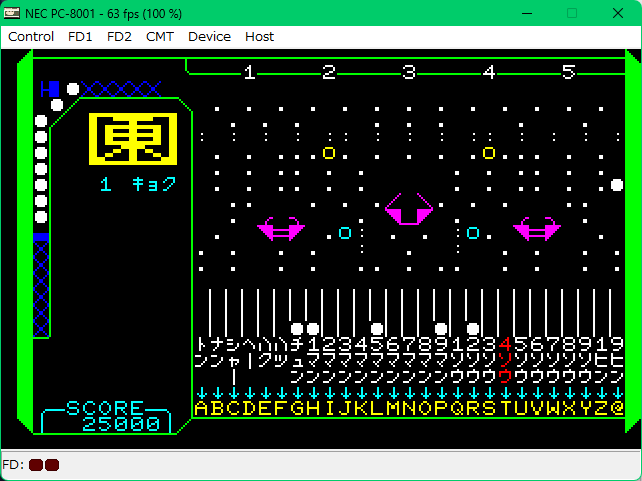Open the Control menu
Image resolution: width=642 pixels, height=481 pixels.
tap(31, 37)
